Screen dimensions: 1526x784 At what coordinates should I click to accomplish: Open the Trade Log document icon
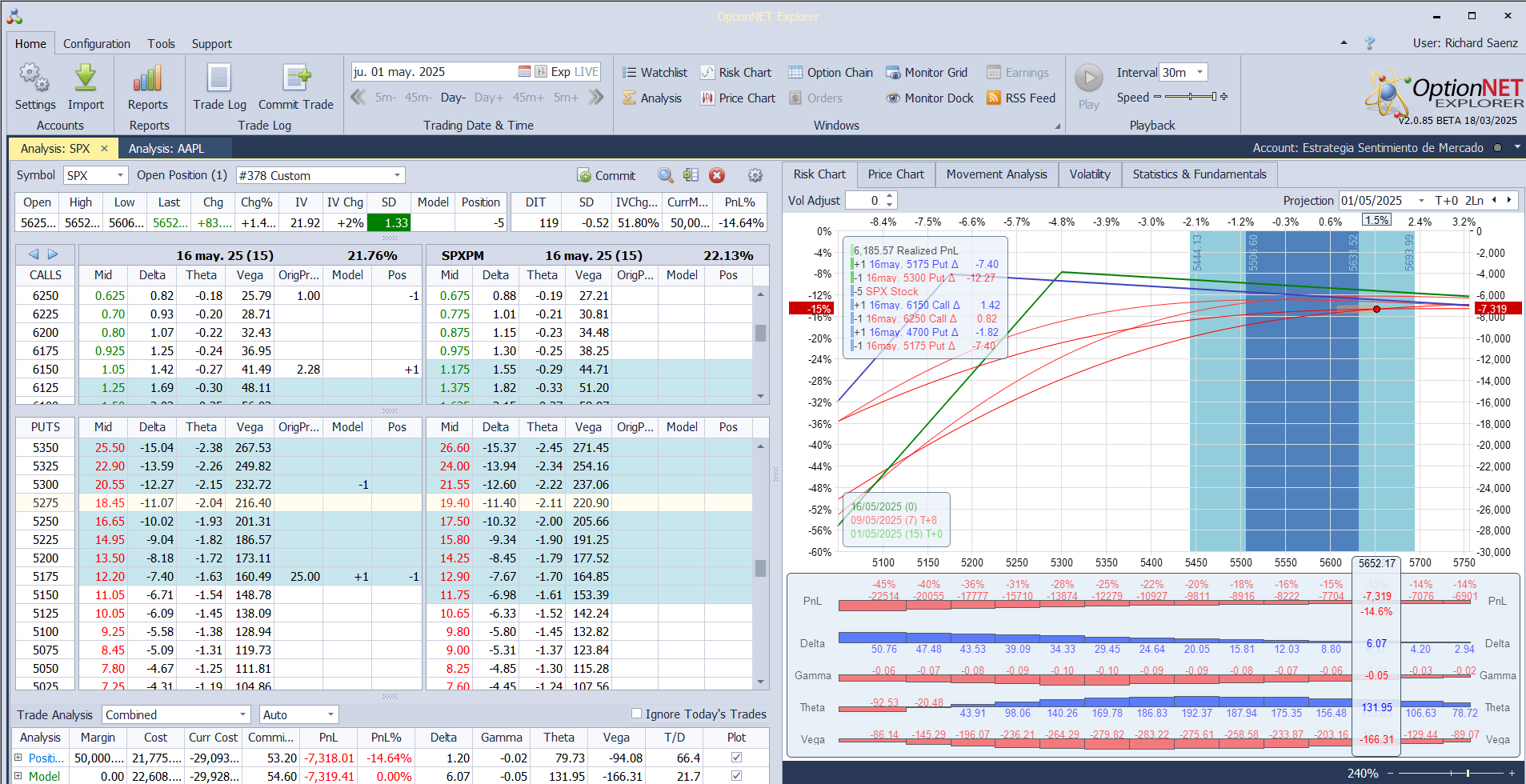pos(219,78)
